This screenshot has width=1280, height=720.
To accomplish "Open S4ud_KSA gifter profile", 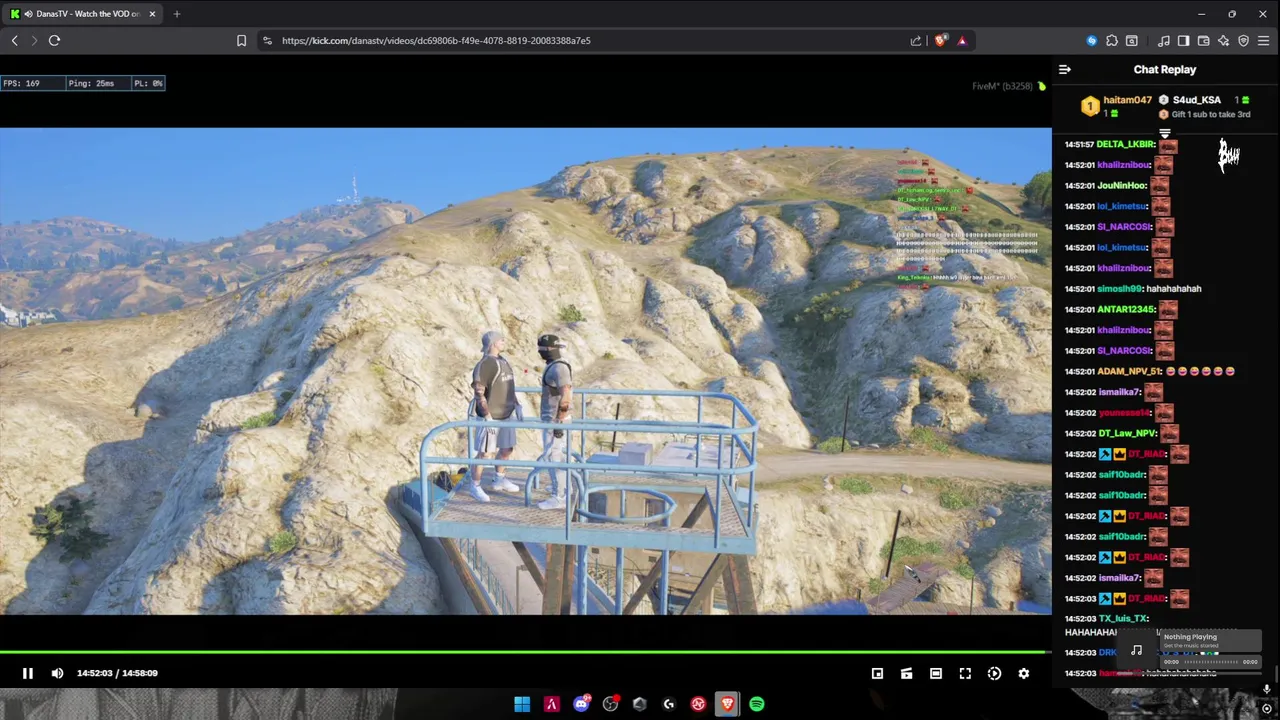I will 1196,100.
